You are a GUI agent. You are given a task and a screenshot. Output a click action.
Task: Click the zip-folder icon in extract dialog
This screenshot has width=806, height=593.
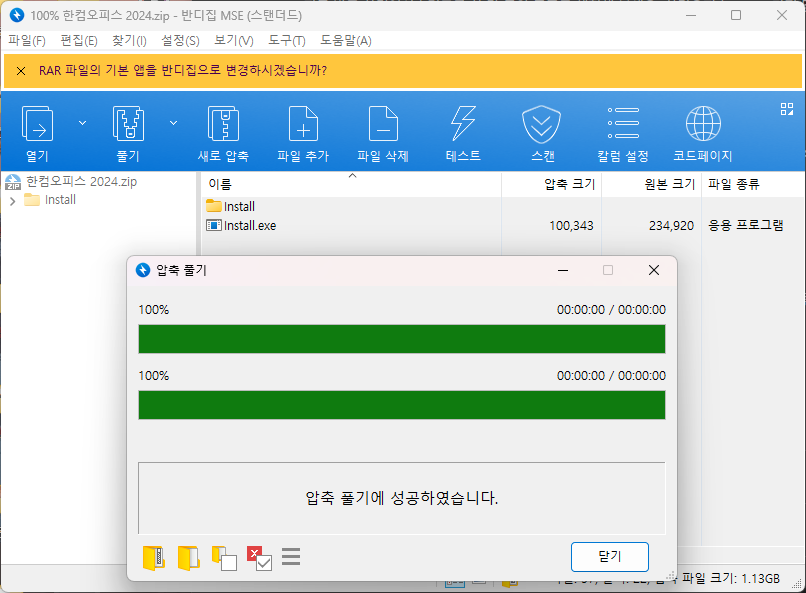(154, 558)
